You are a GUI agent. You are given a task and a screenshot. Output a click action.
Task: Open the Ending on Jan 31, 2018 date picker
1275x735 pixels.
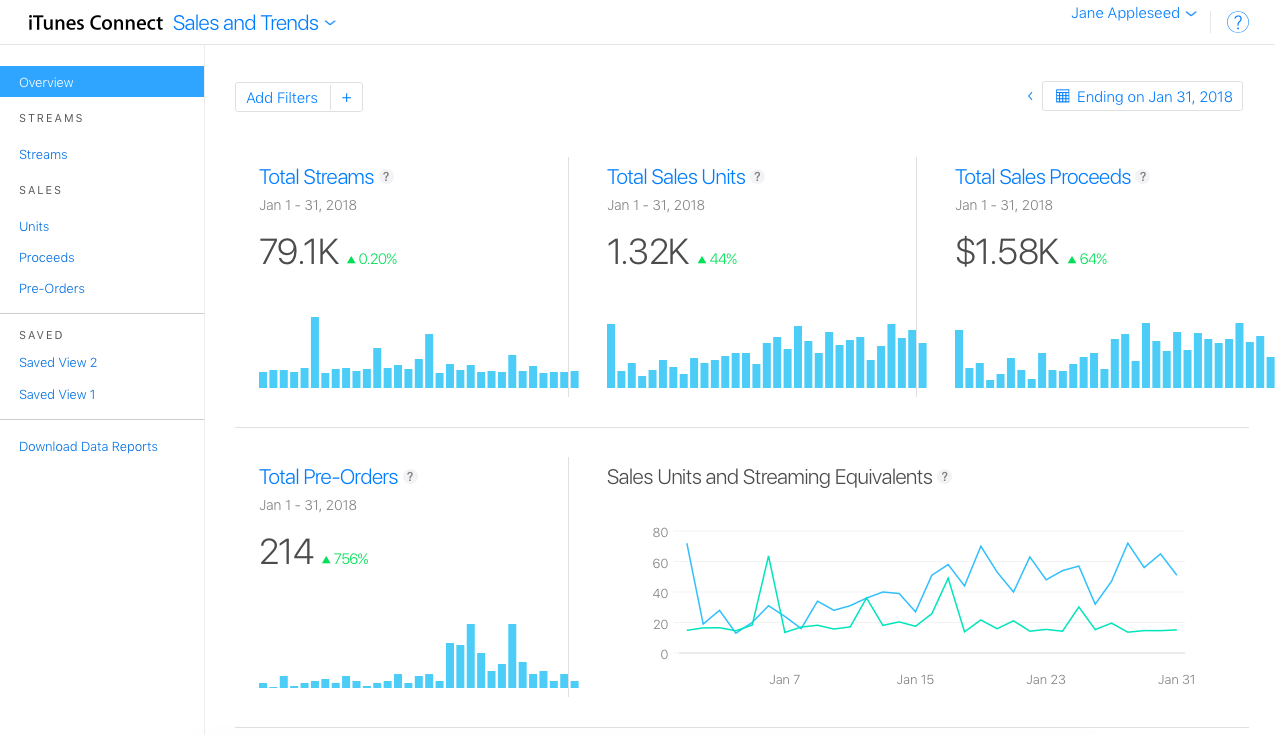[x=1143, y=96]
